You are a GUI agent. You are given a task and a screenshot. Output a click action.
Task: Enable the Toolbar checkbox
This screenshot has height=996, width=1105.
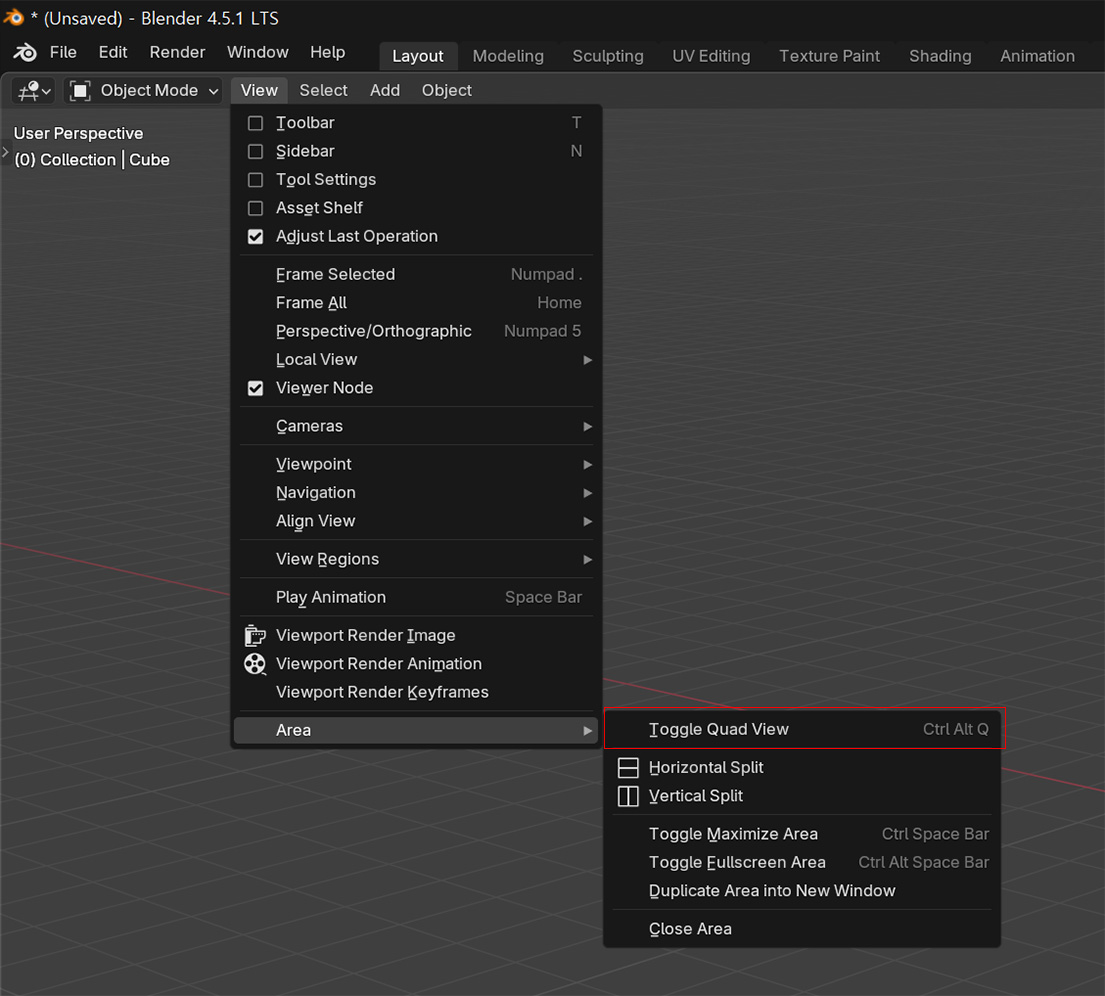(256, 123)
